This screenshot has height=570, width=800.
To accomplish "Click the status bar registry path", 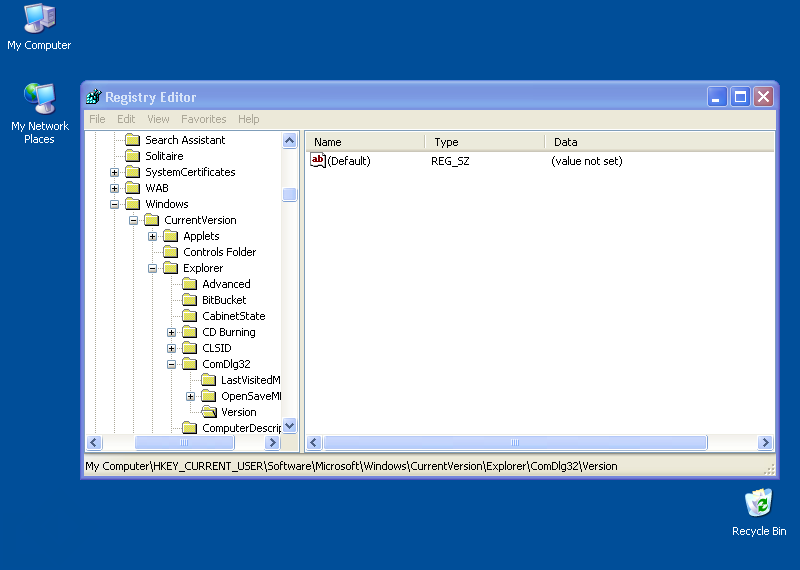I will [x=351, y=466].
